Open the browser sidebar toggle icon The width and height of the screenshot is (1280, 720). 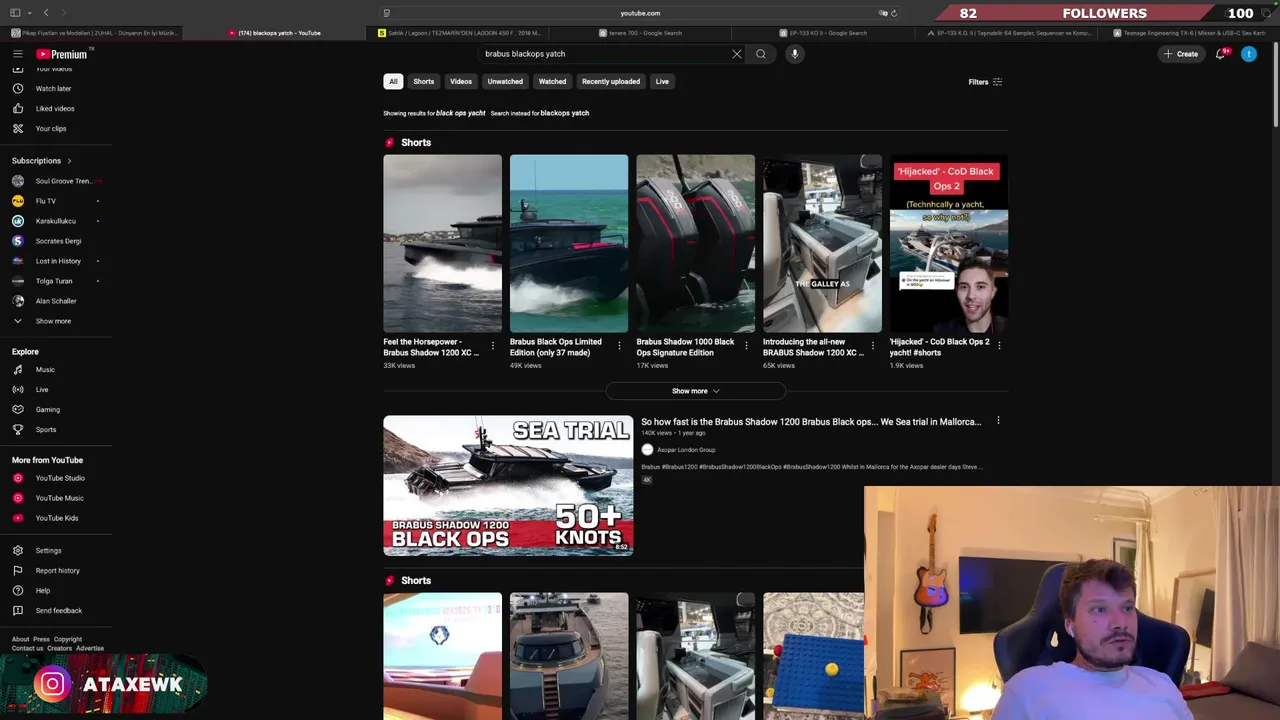tap(14, 13)
